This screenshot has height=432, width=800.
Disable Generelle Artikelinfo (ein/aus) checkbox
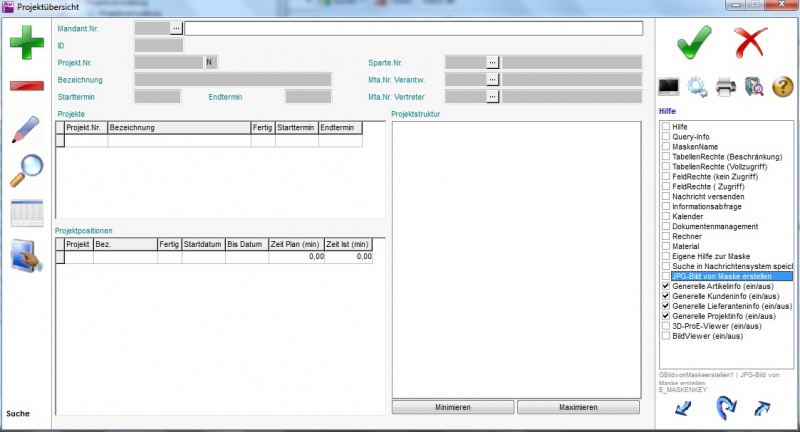pos(665,286)
